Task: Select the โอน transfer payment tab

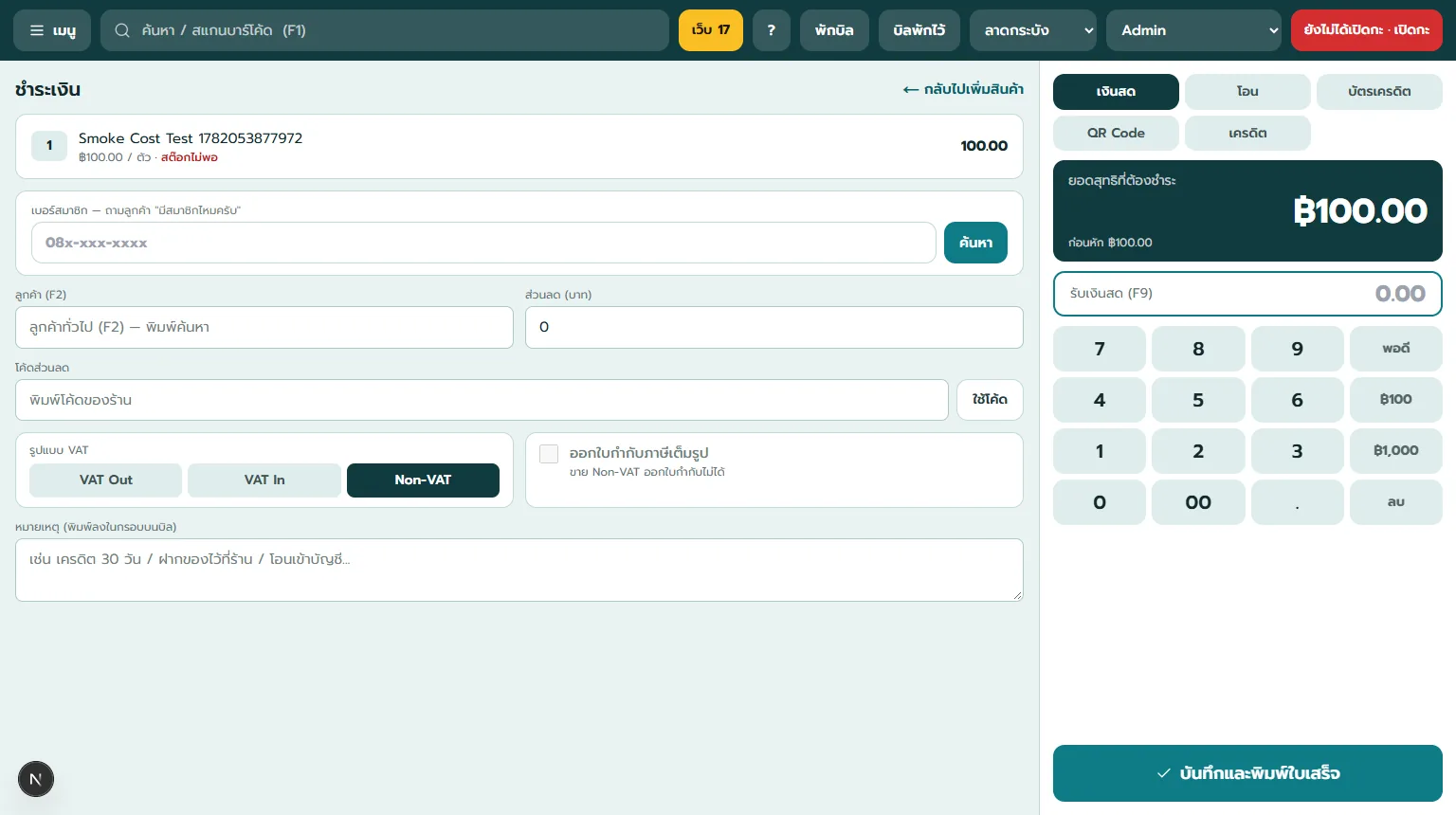Action: pos(1247,92)
